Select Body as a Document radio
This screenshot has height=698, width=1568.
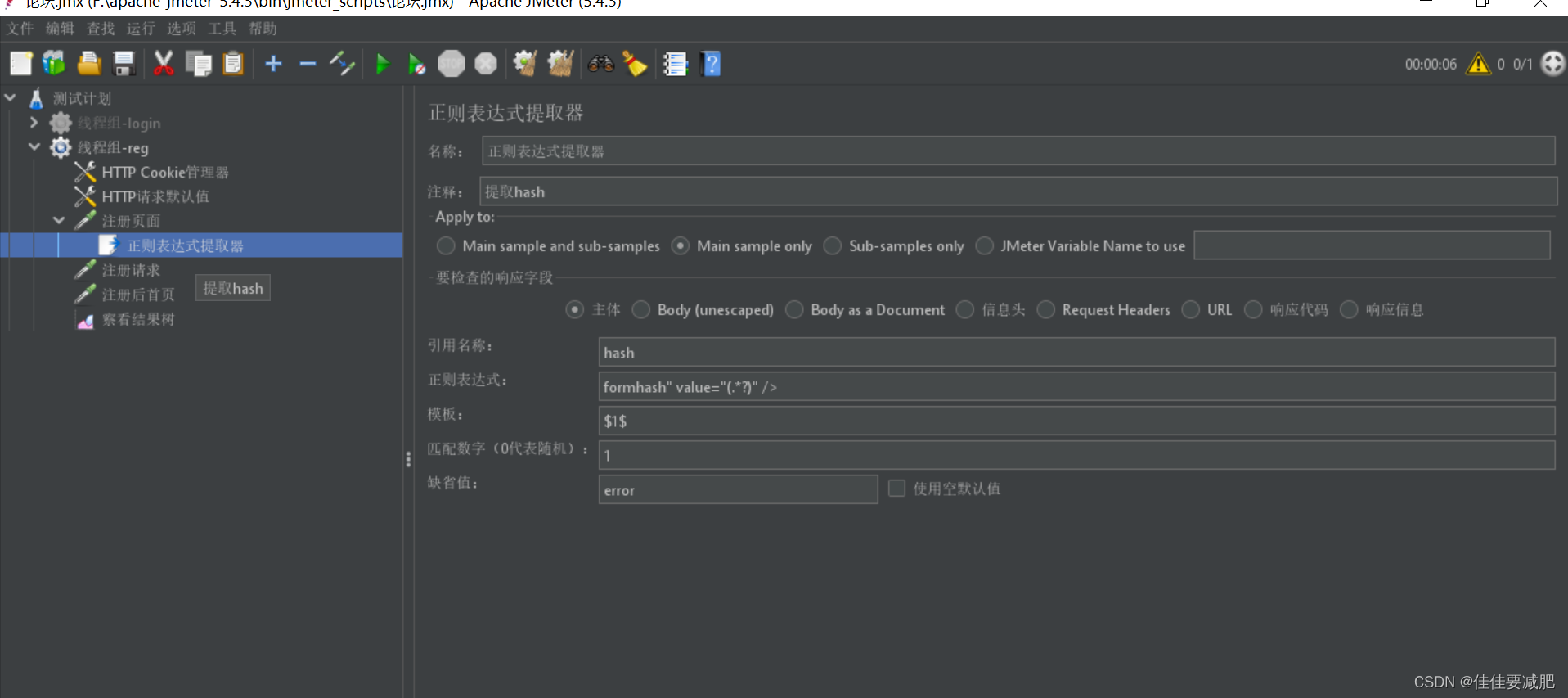pyautogui.click(x=794, y=309)
